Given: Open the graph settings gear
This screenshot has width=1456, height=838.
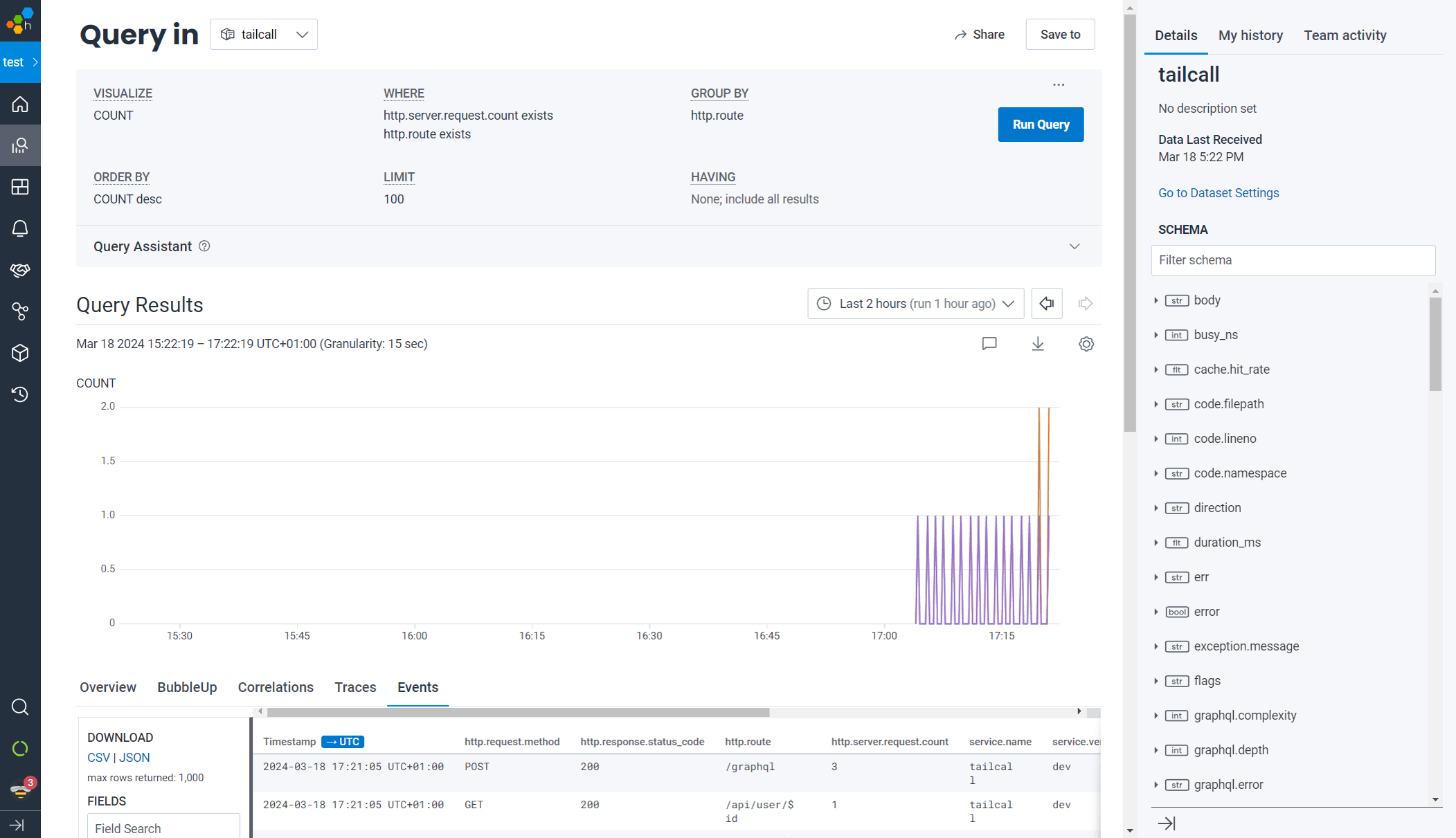Looking at the screenshot, I should 1086,343.
